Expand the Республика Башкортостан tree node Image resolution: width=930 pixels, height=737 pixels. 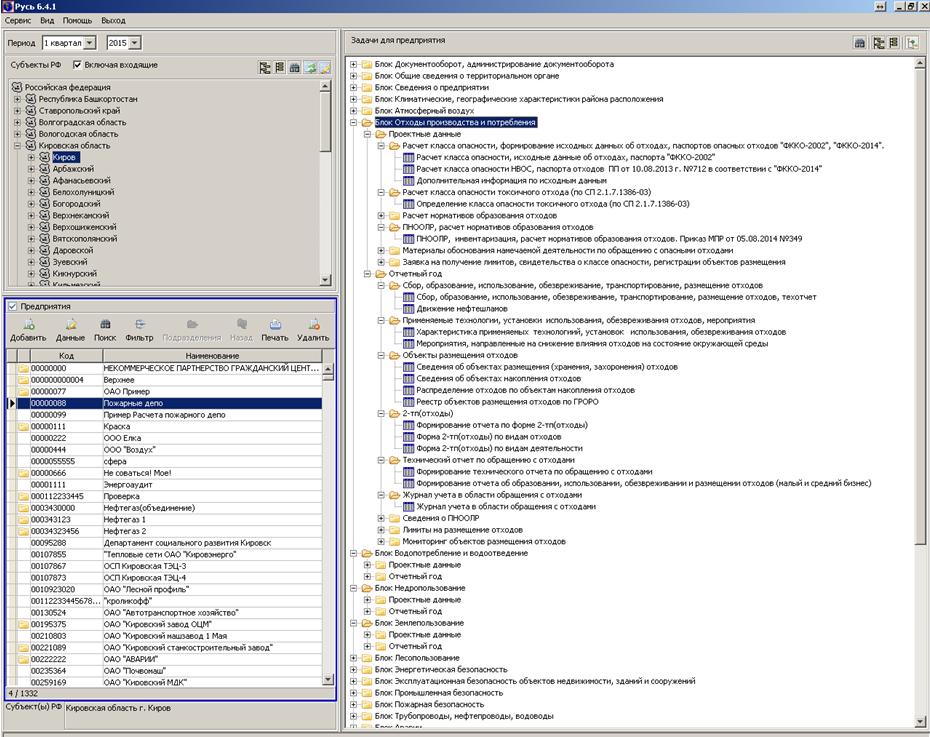click(x=17, y=99)
